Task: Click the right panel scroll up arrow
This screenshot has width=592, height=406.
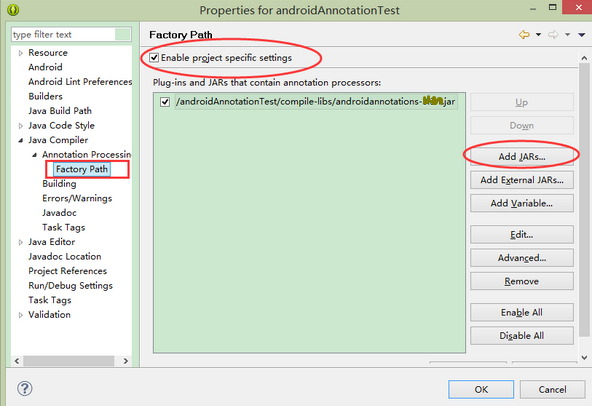Action: [584, 58]
